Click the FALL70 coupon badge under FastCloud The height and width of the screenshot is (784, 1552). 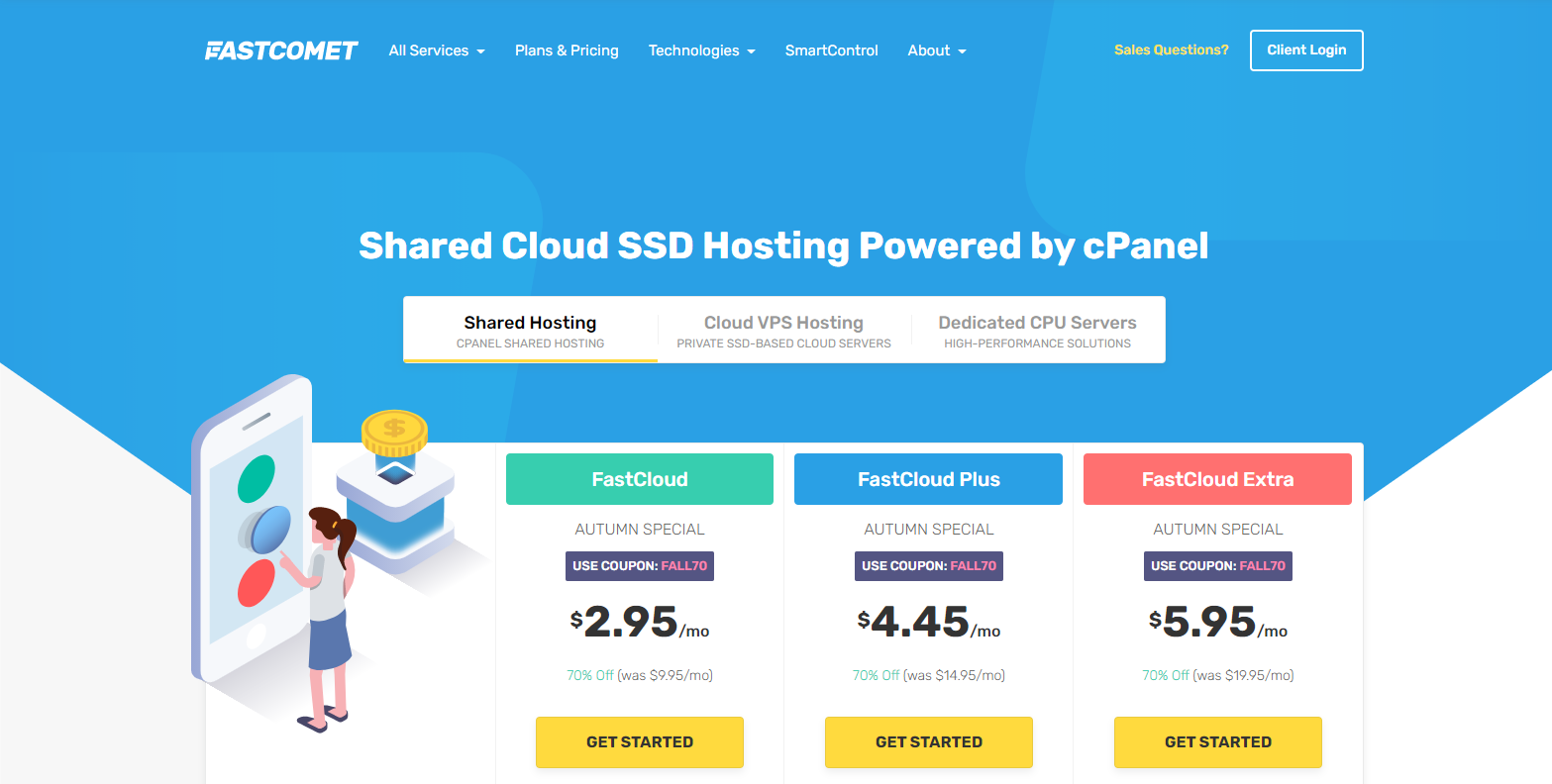[639, 566]
